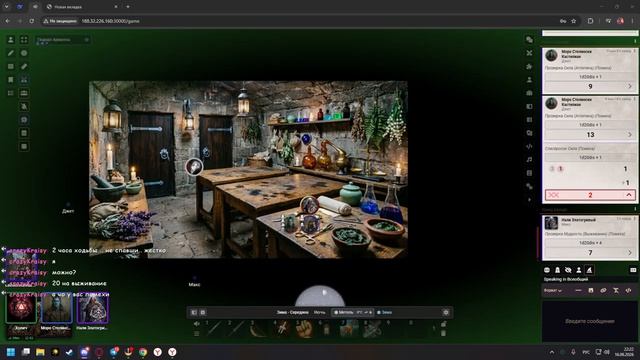This screenshot has height=360, width=640.
Task: Activate hotbar macro slot 7
Action: [x=349, y=329]
